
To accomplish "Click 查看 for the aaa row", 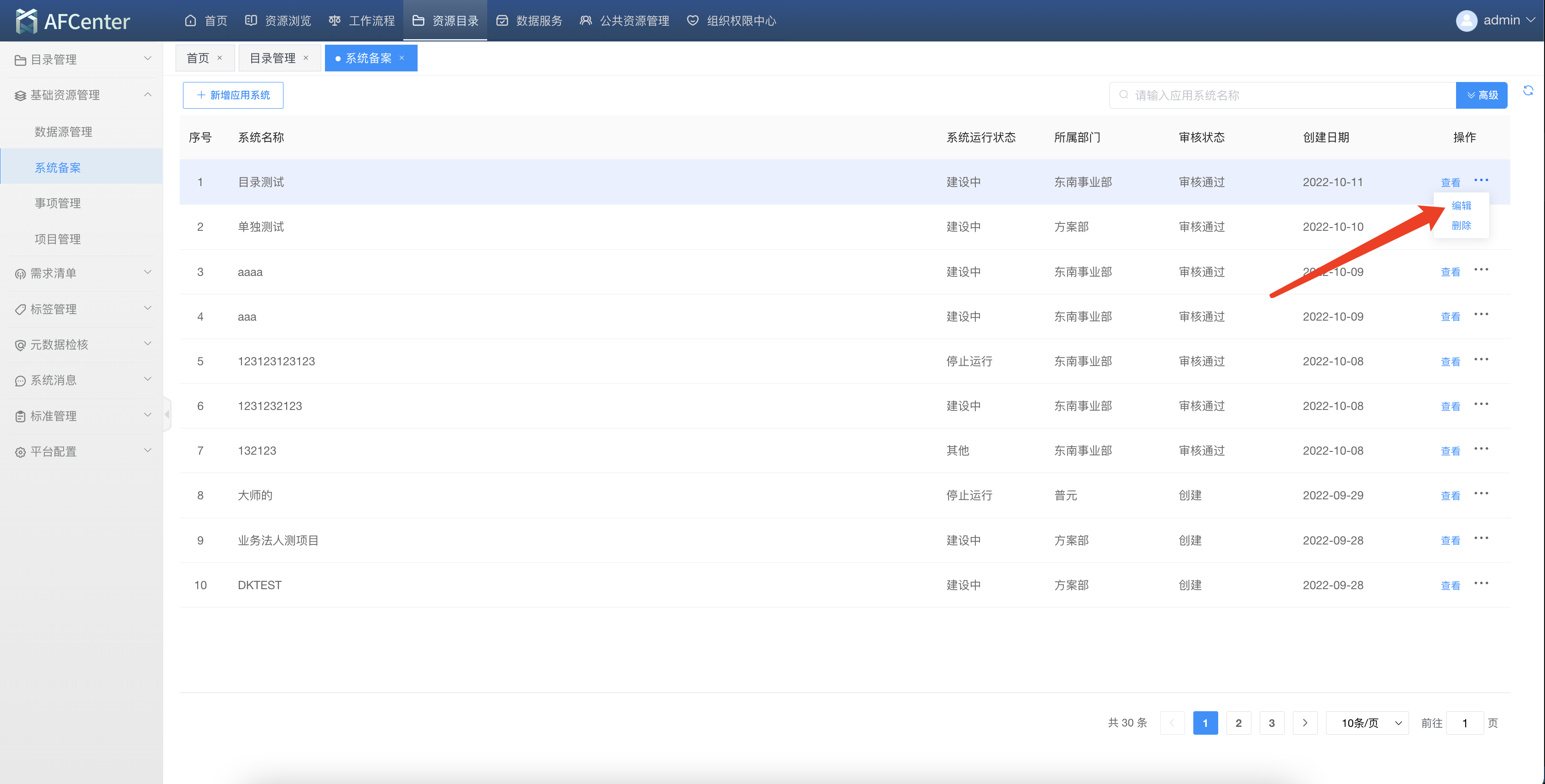I will coord(1450,316).
